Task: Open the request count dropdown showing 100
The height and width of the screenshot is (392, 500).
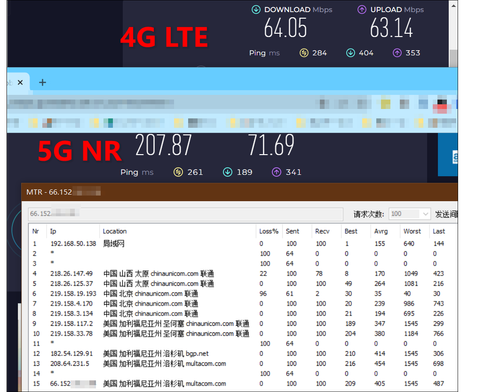Action: coord(409,214)
